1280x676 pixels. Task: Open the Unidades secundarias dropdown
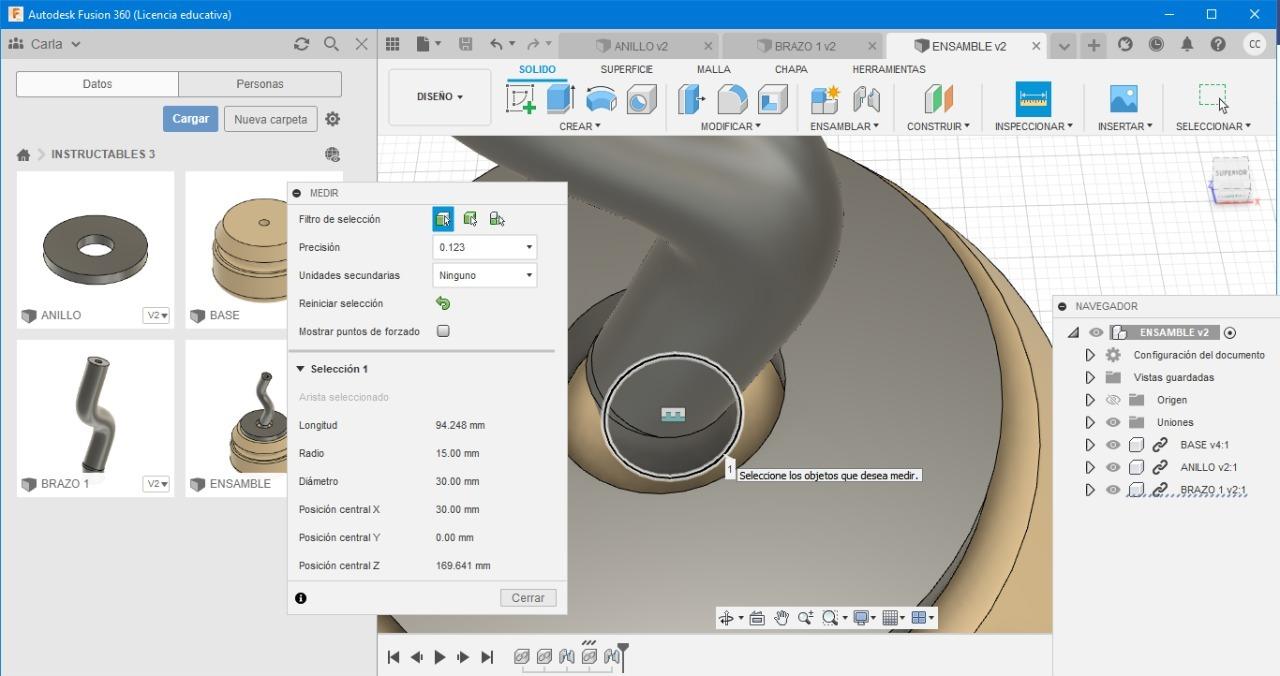coord(485,275)
